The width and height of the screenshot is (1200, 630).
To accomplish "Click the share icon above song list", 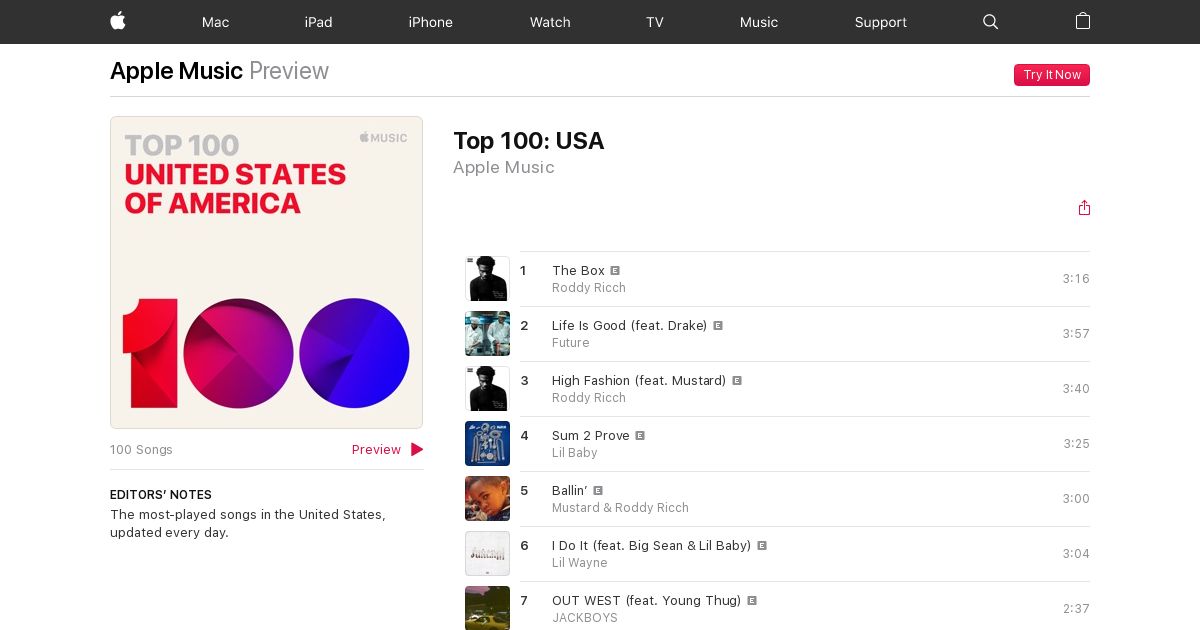I will (x=1084, y=208).
